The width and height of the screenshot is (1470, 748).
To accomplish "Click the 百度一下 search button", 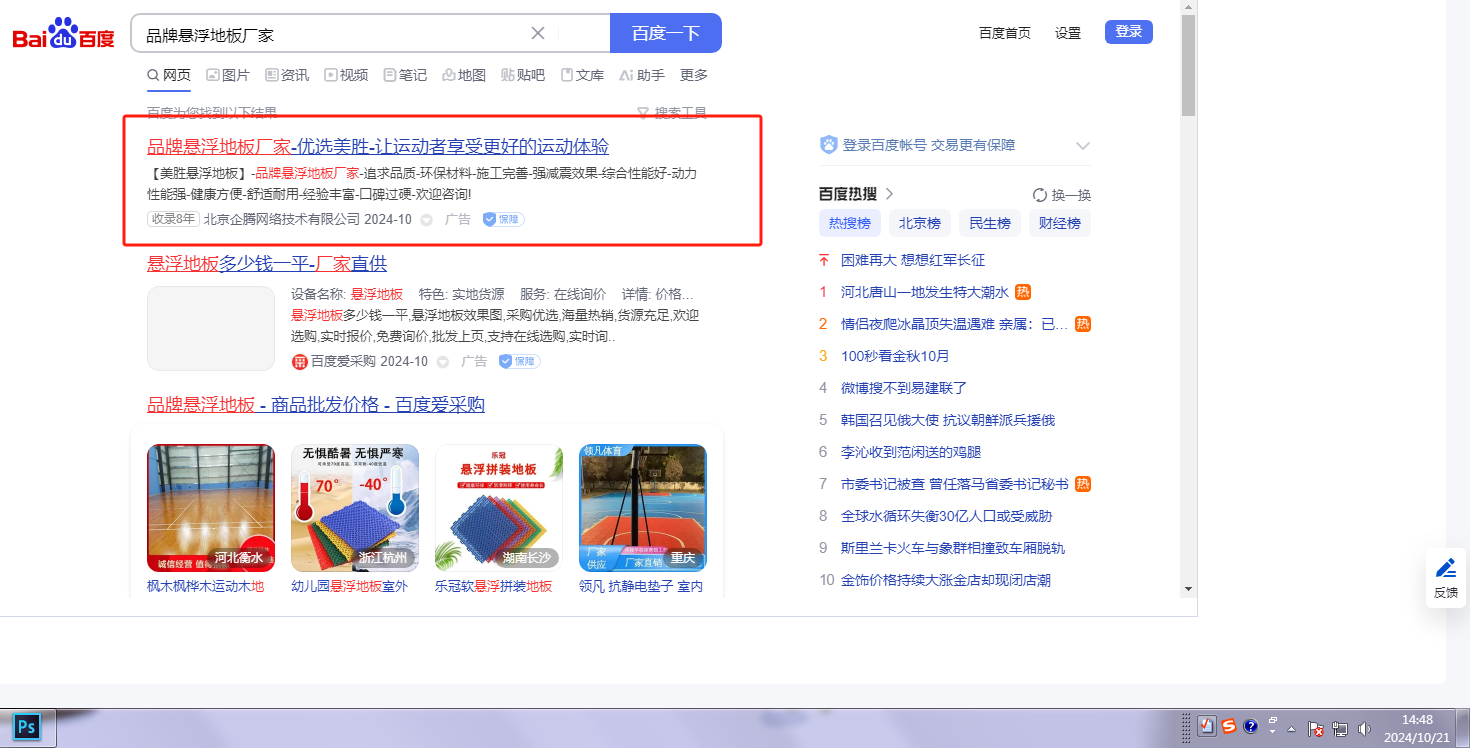I will 666,33.
